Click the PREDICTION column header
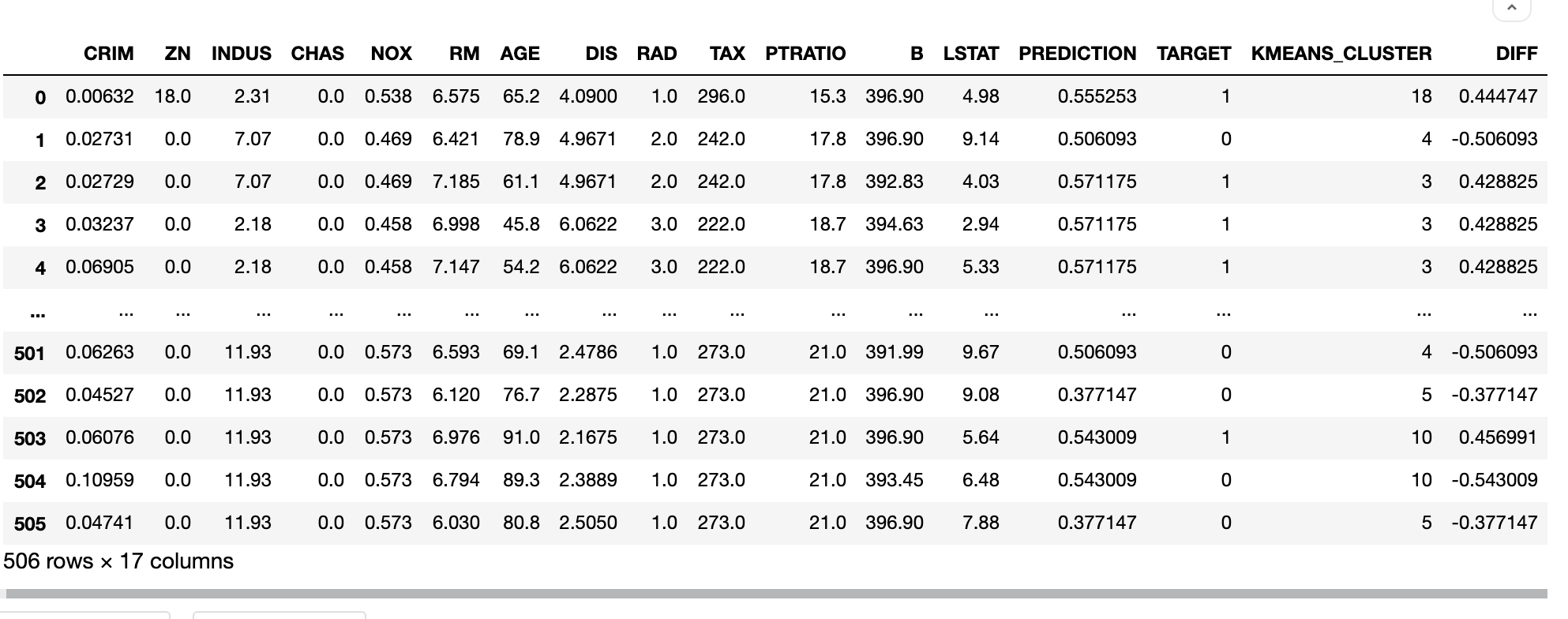Viewport: 1568px width, 619px height. [x=1077, y=54]
